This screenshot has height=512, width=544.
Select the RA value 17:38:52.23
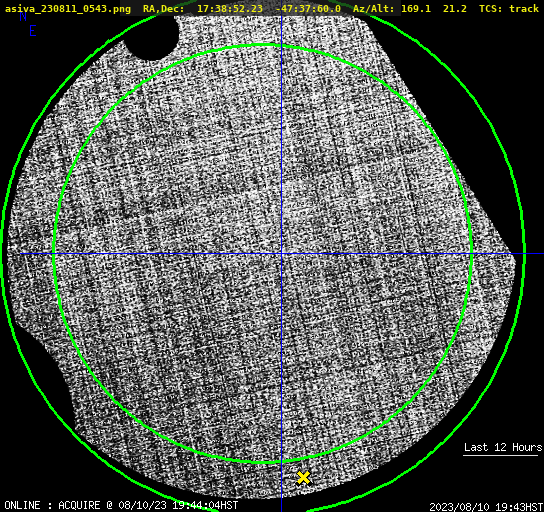[230, 8]
